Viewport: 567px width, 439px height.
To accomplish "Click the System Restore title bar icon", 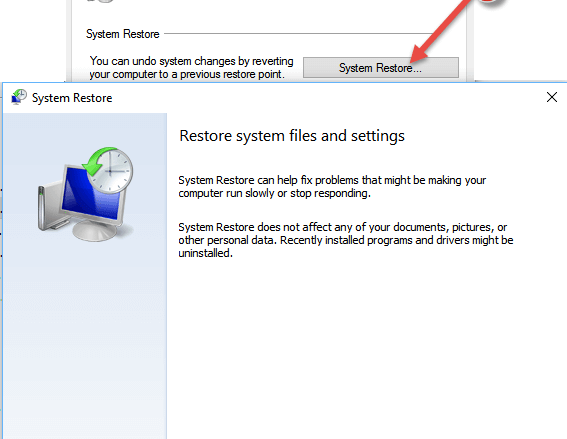I will point(19,97).
